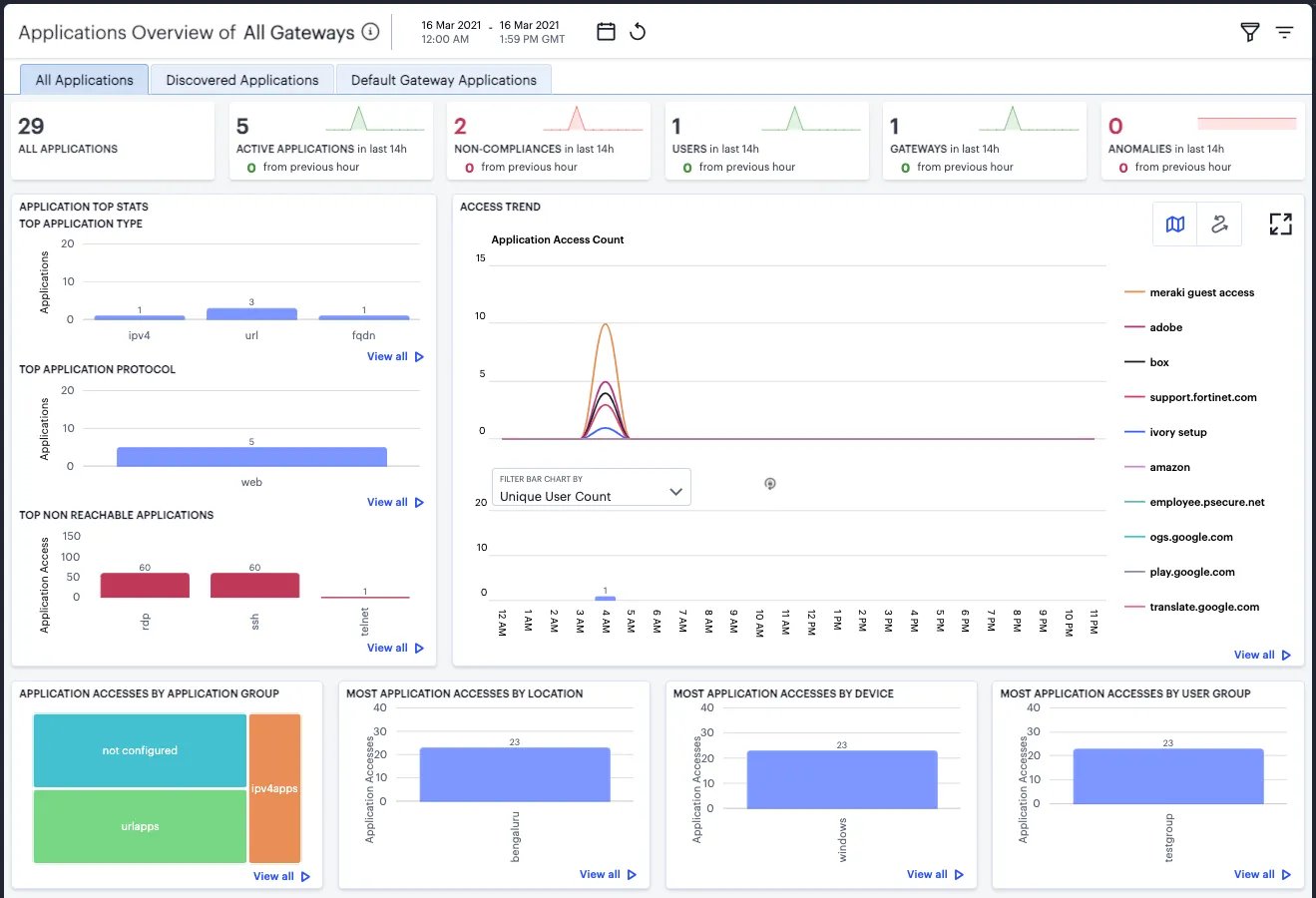Click the web protocol bar
Screen dimensions: 1316x898
(x=251, y=457)
